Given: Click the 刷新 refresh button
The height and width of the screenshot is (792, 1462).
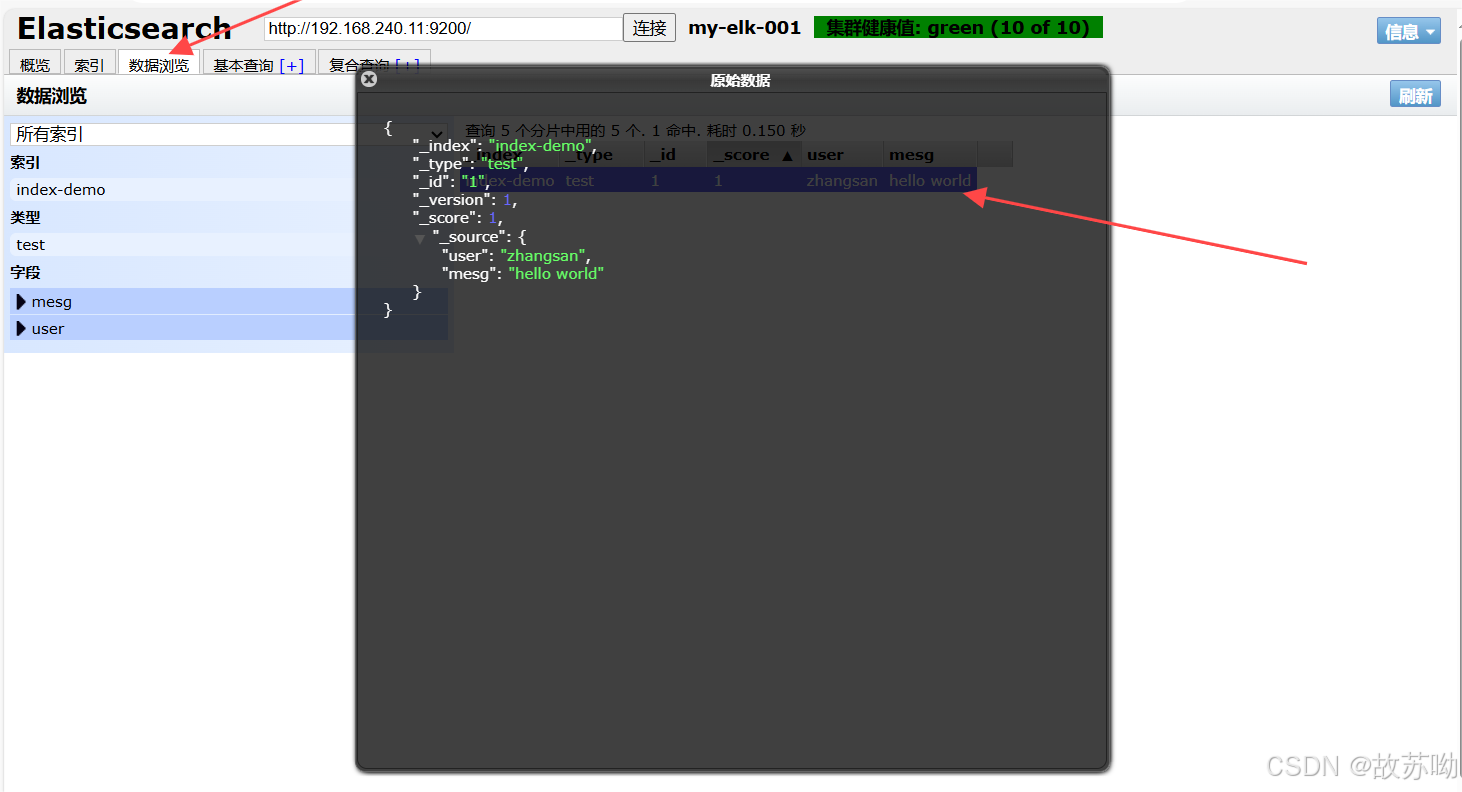Looking at the screenshot, I should tap(1415, 95).
